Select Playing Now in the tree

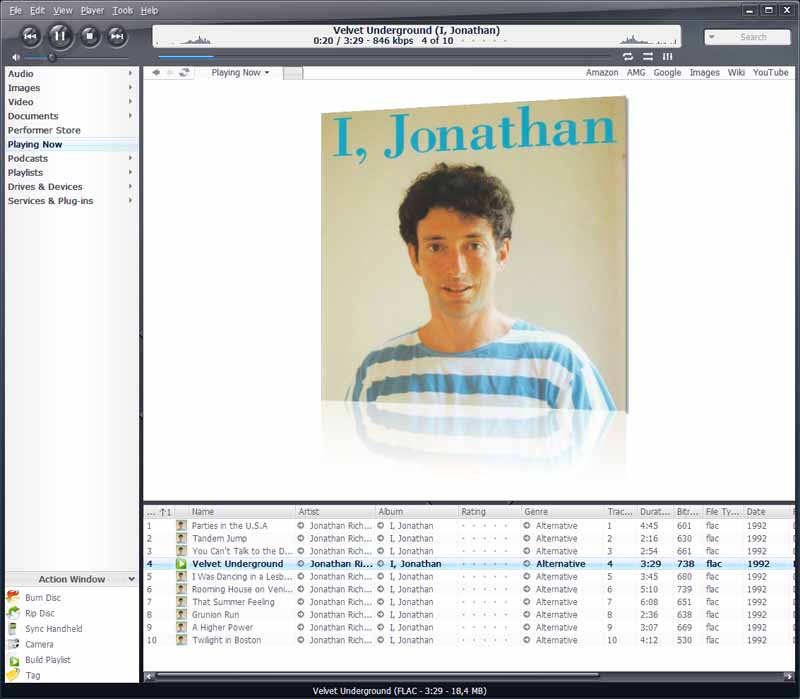(35, 144)
